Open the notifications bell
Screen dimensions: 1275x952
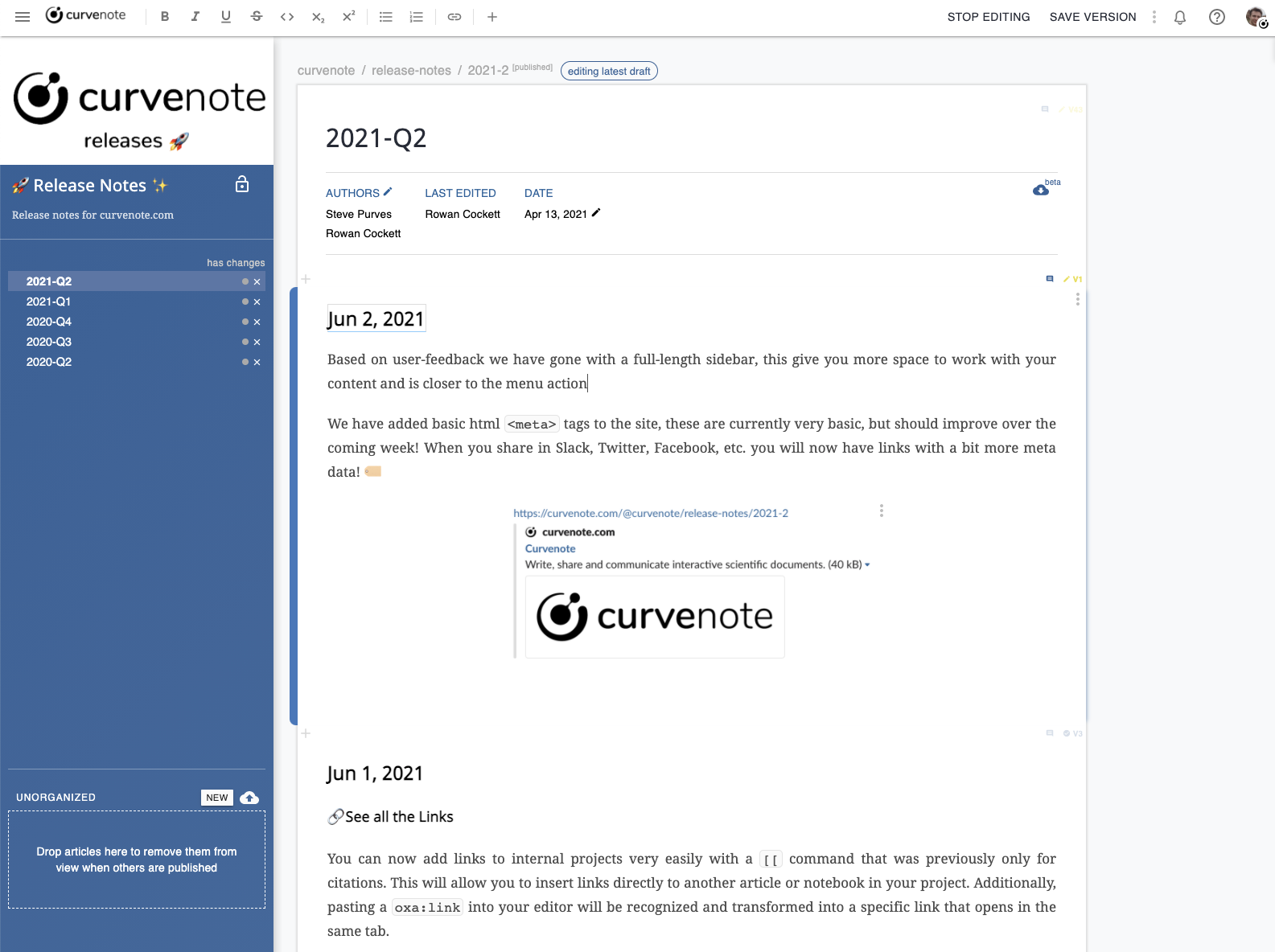(x=1180, y=17)
